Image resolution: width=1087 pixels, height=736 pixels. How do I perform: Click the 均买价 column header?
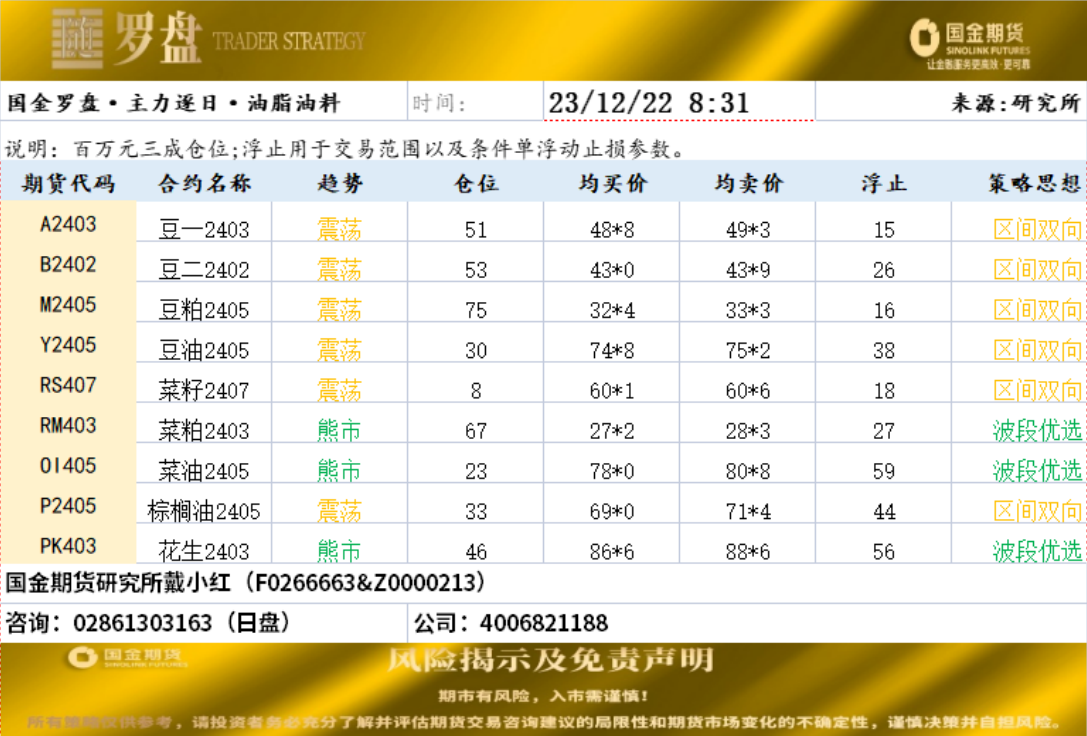click(x=612, y=184)
